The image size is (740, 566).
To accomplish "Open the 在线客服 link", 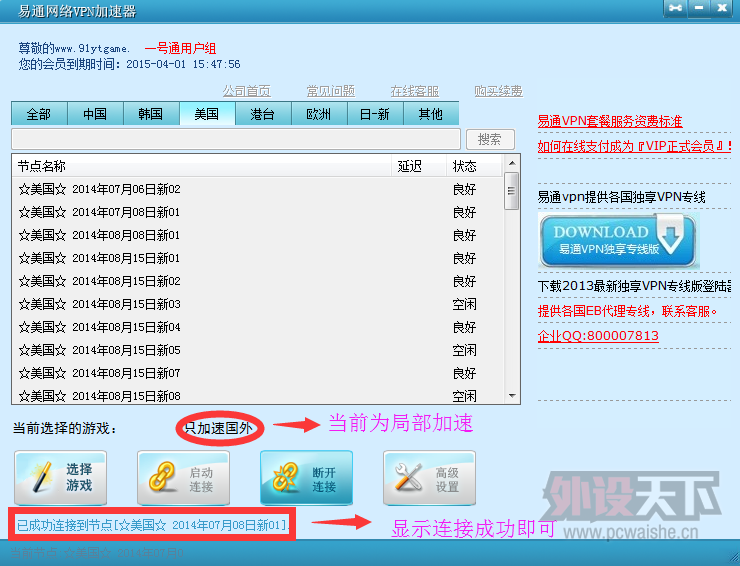I will pos(415,91).
